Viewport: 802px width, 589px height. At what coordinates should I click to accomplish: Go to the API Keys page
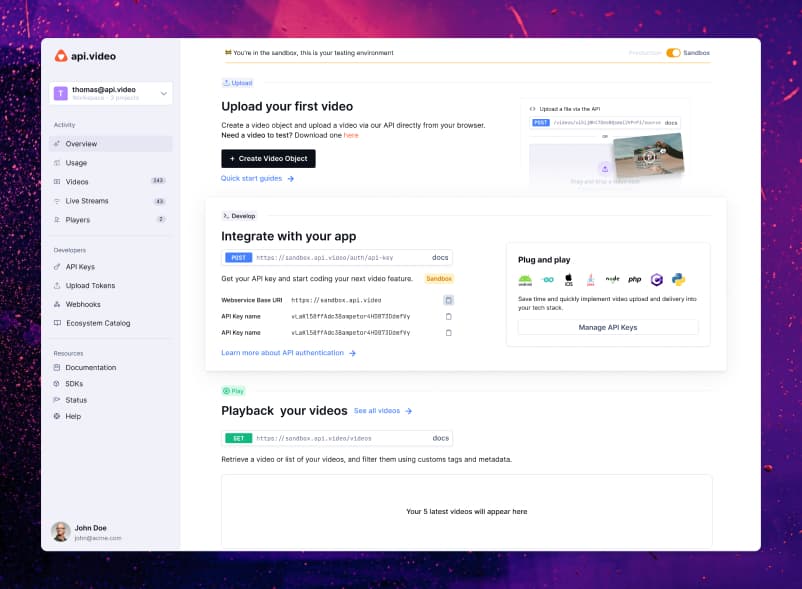(80, 267)
